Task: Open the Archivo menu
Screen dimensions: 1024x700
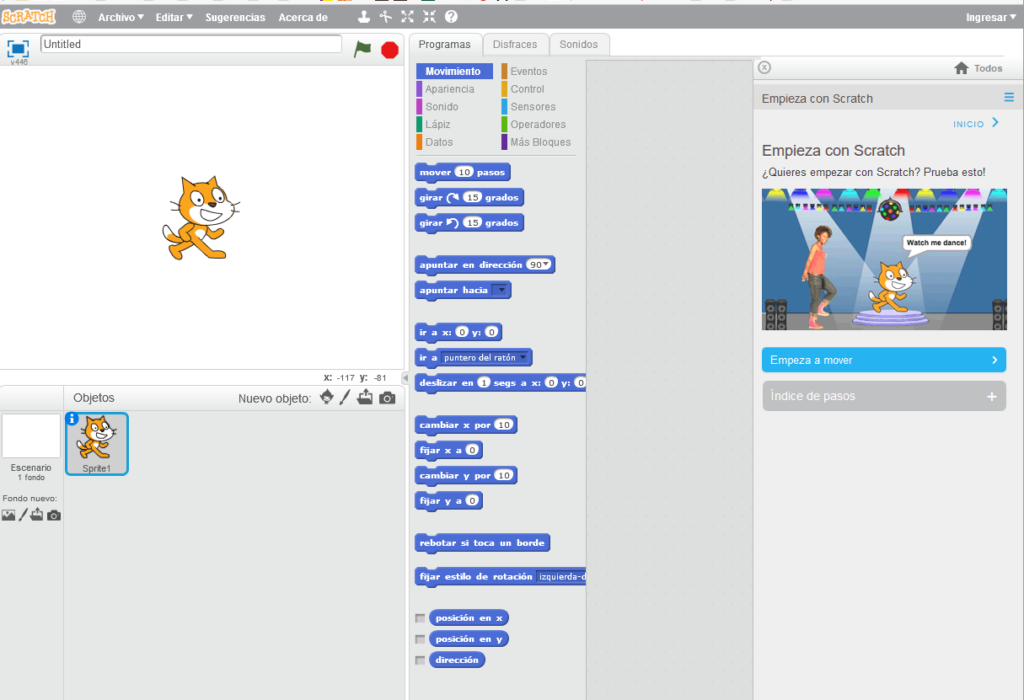Action: 120,17
